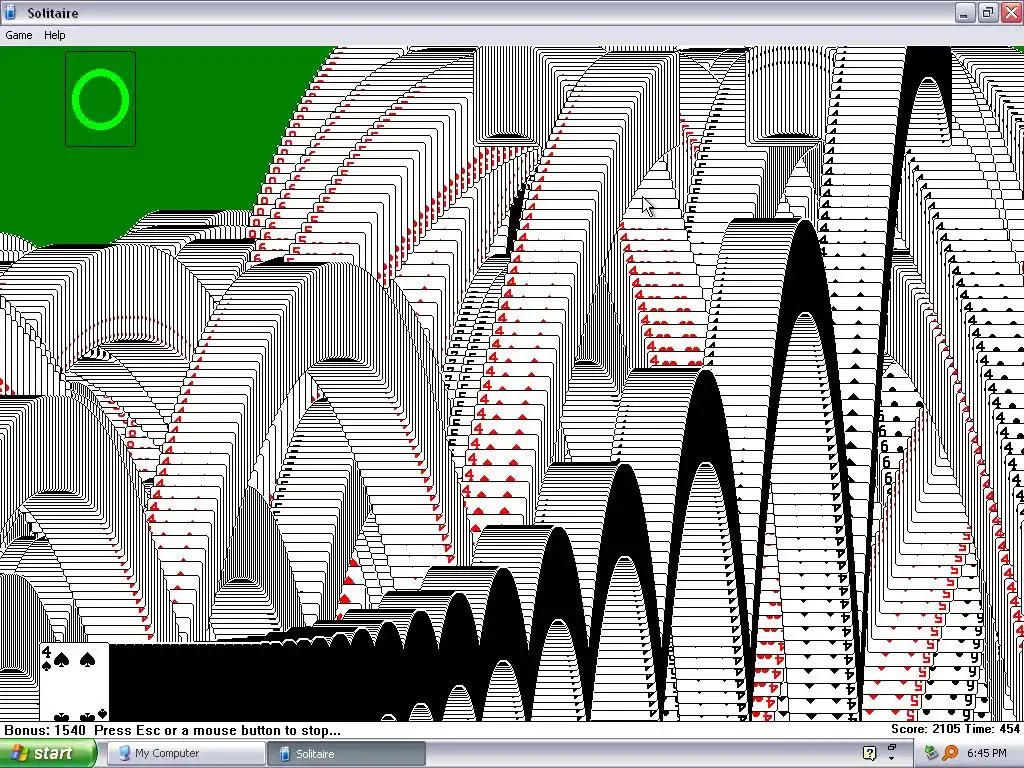Click the Solitaire title bar icon
Viewport: 1024px width, 768px height.
coord(11,12)
